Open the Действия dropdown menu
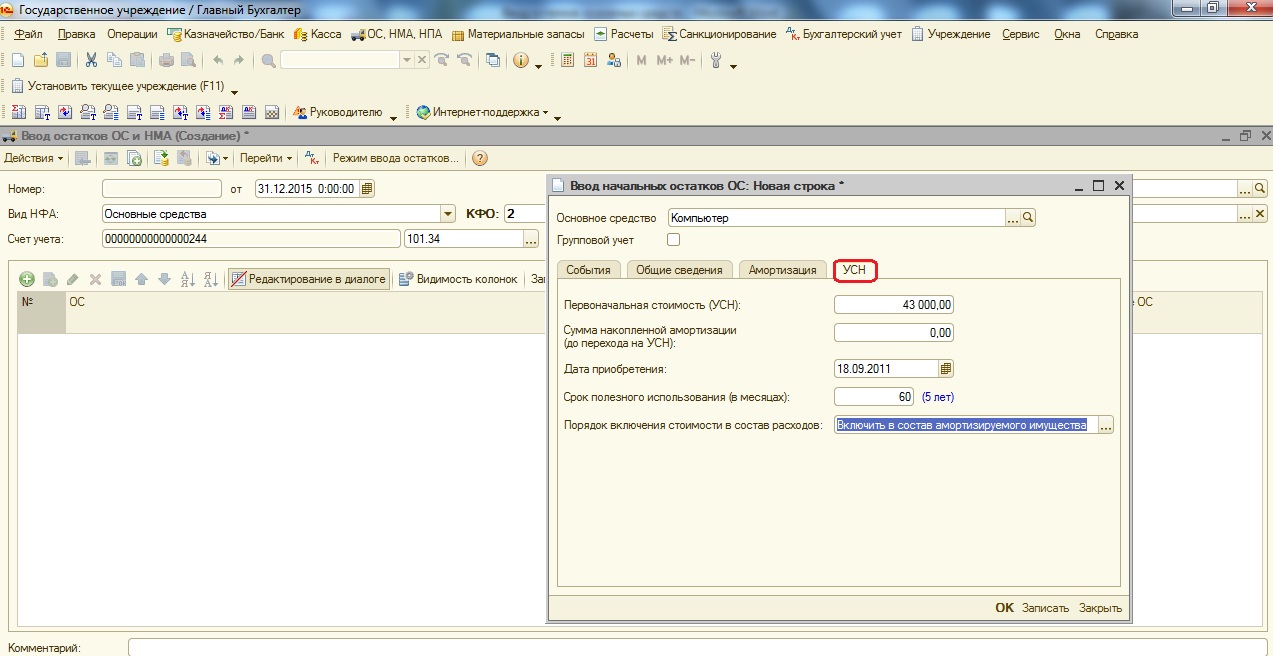 tap(33, 159)
